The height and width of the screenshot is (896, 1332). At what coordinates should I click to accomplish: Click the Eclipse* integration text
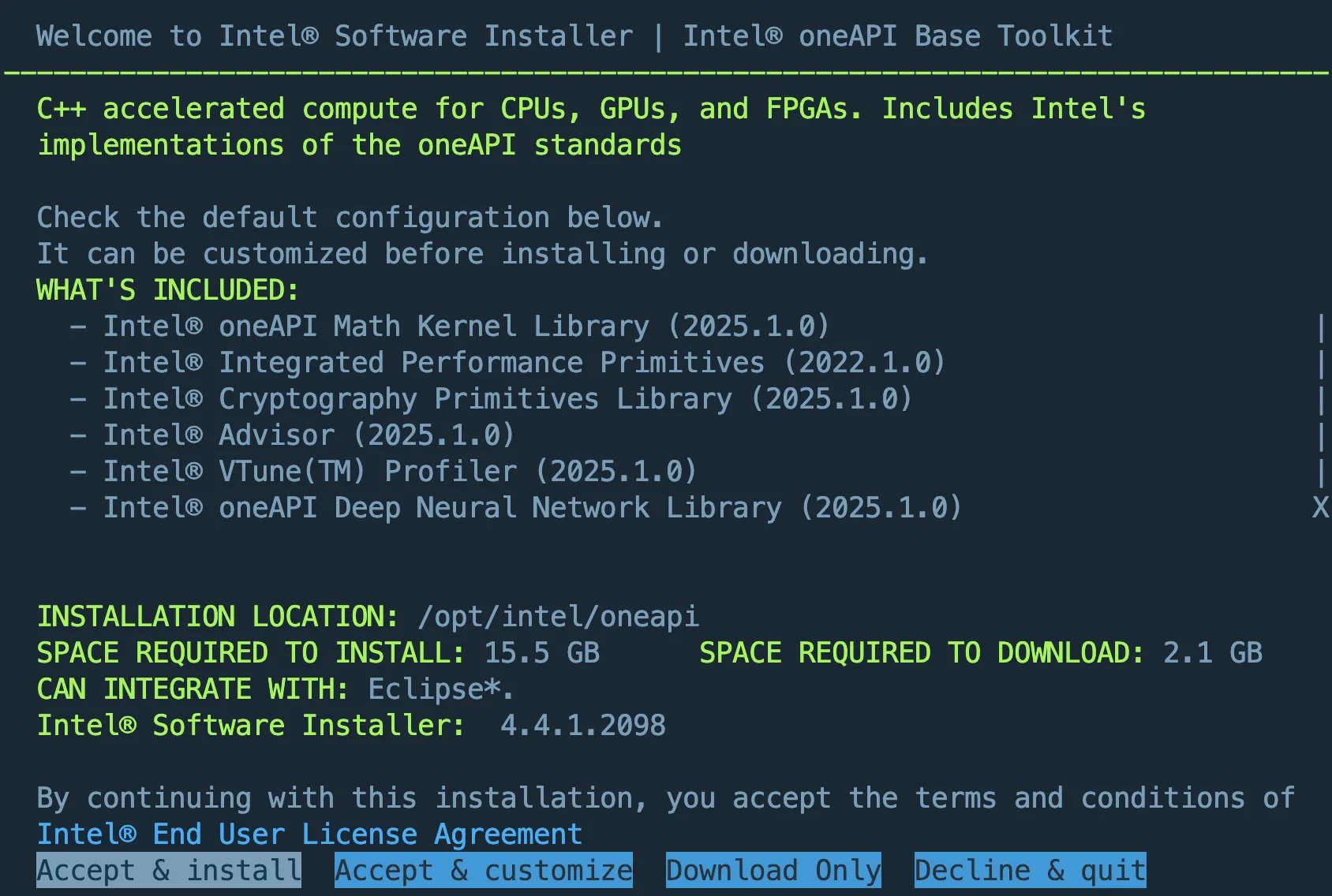click(440, 689)
